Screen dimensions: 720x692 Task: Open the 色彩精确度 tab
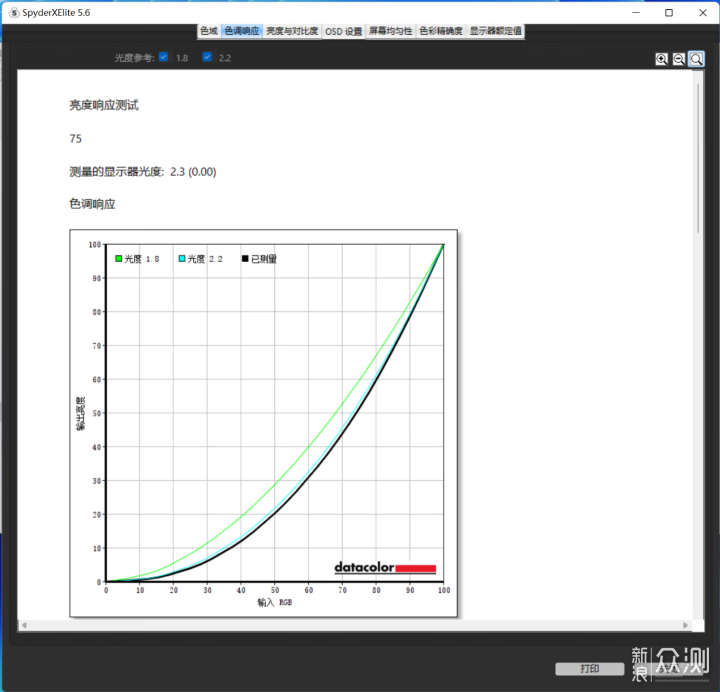point(441,31)
